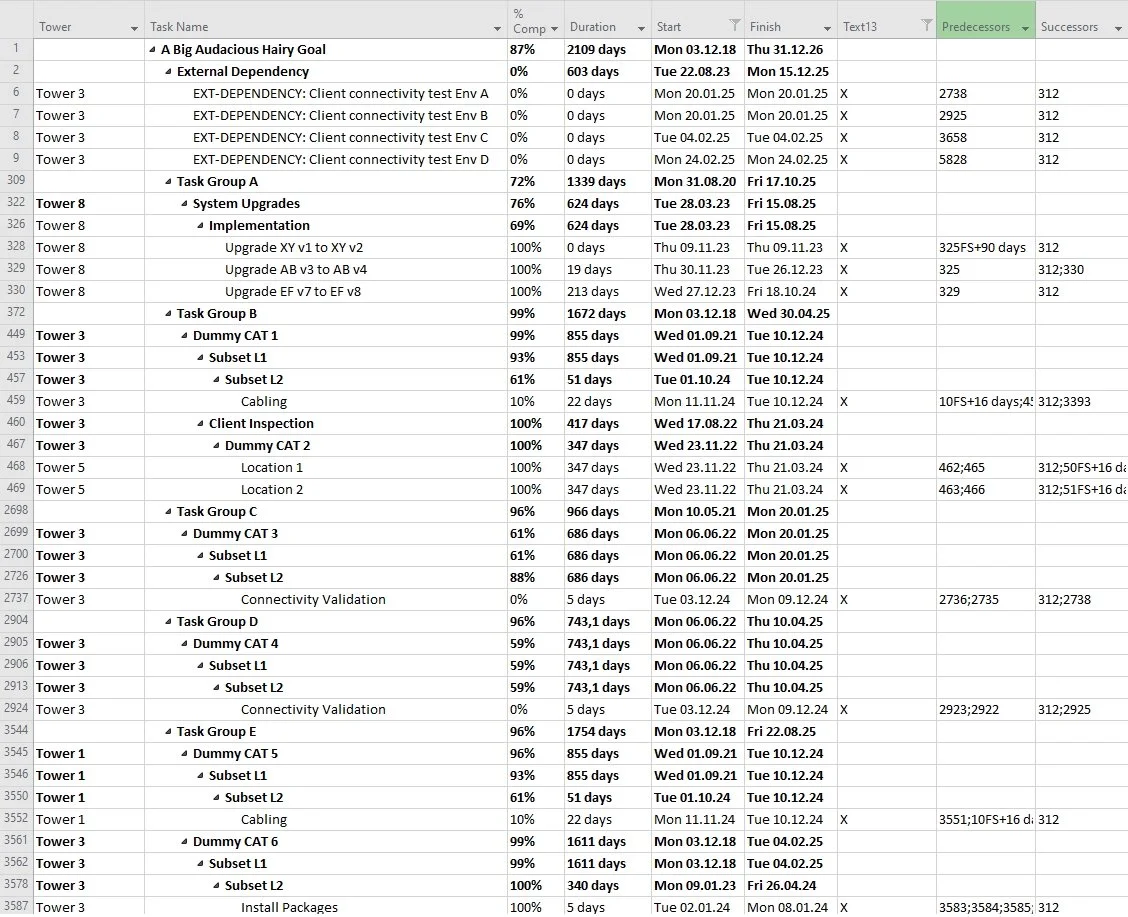Collapse the 'System Upgrades' summary task

(183, 203)
